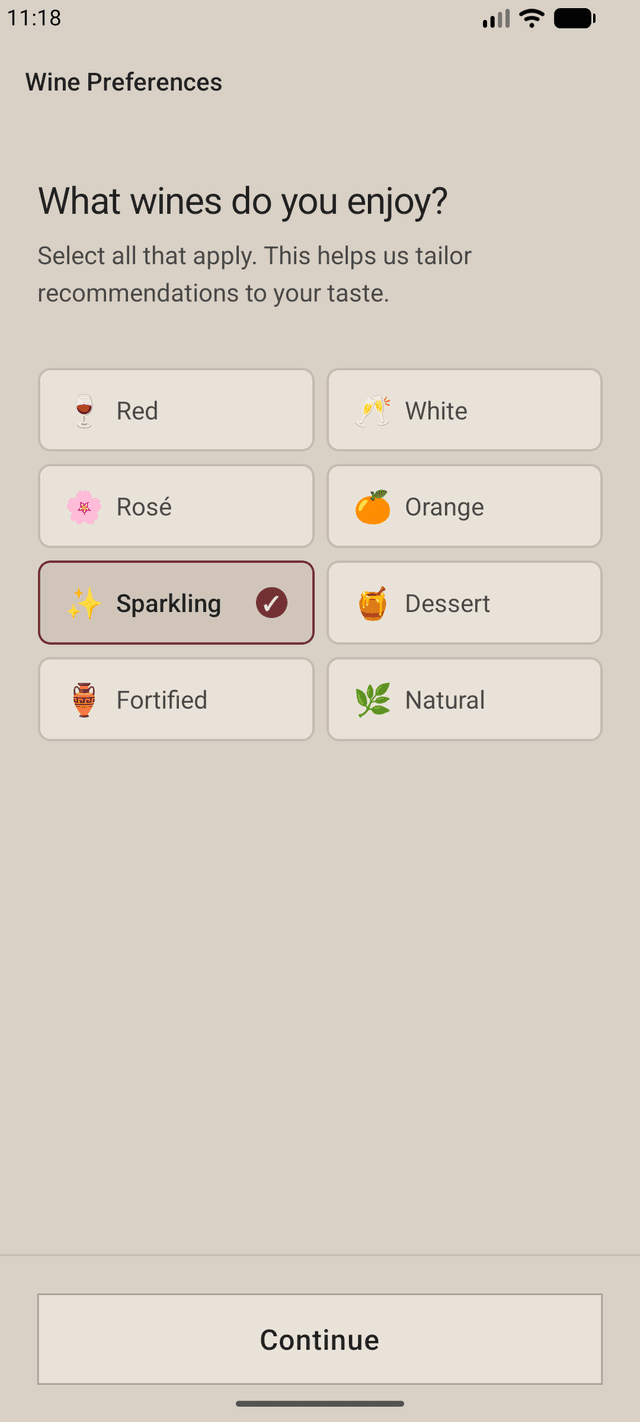Click the red wine glass icon beside Red
640x1422 pixels.
[x=83, y=410]
